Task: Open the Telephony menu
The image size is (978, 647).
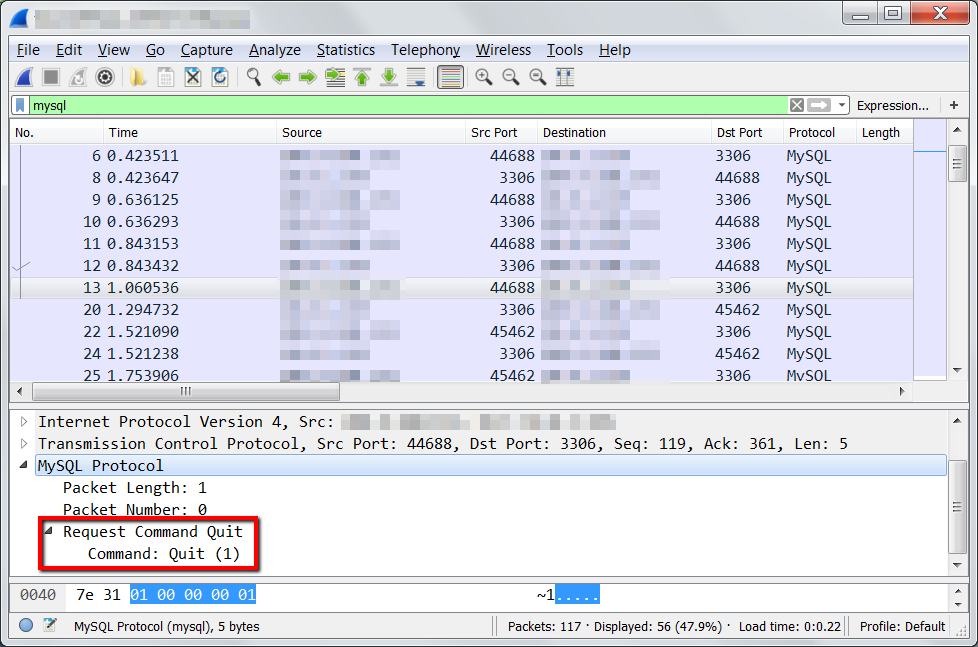Action: tap(425, 50)
